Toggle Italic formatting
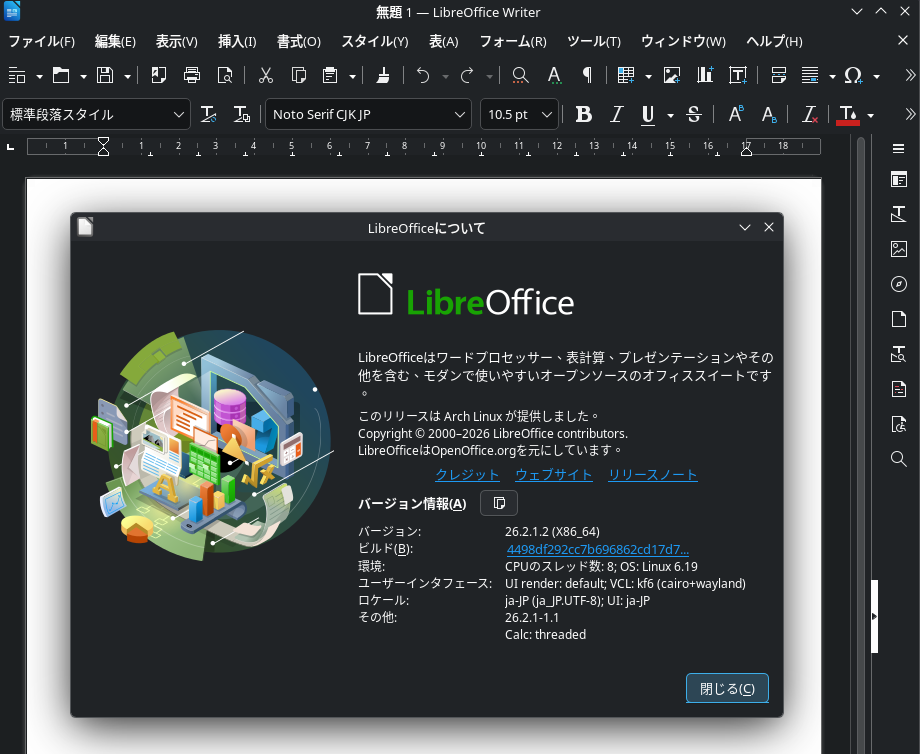The height and width of the screenshot is (754, 920). pyautogui.click(x=617, y=115)
